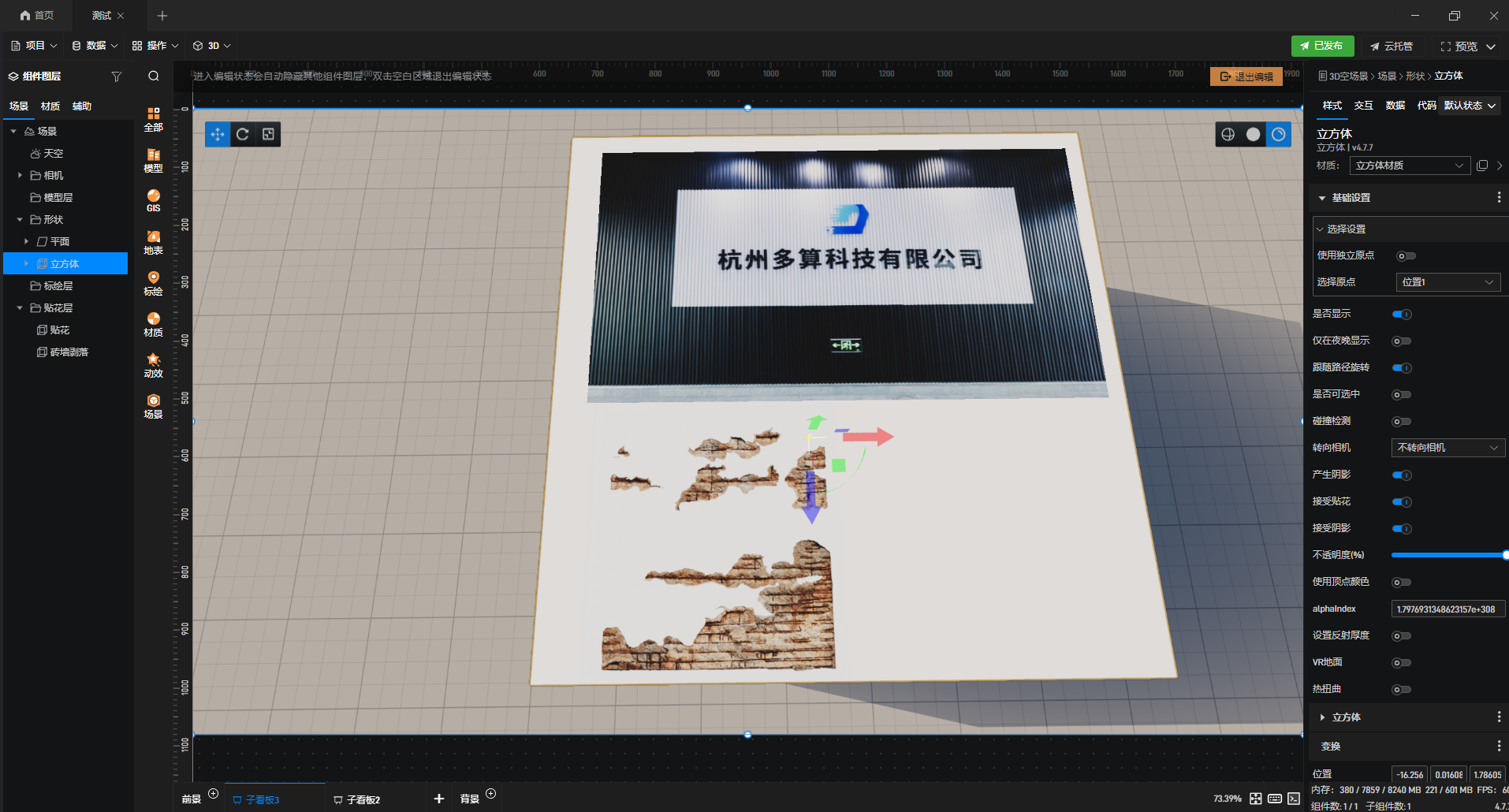Viewport: 1509px width, 812px height.
Task: Click the 预览 preview button
Action: click(x=1459, y=47)
